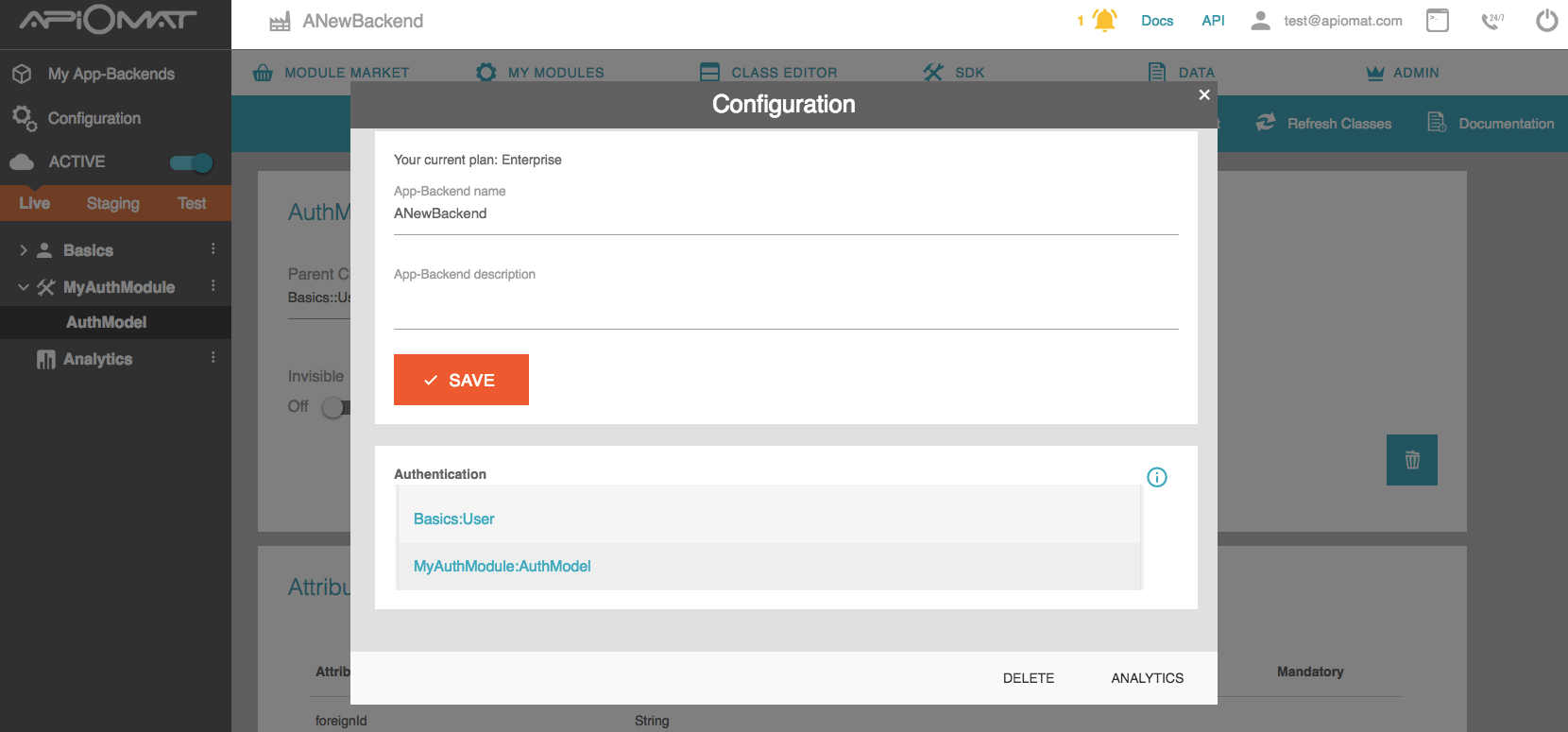The width and height of the screenshot is (1568, 732).
Task: Click the Configuration gears icon in sidebar
Action: (24, 118)
